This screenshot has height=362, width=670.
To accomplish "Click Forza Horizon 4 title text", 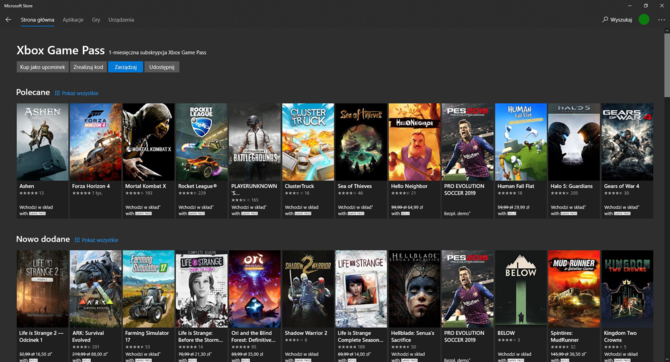I will coord(91,186).
